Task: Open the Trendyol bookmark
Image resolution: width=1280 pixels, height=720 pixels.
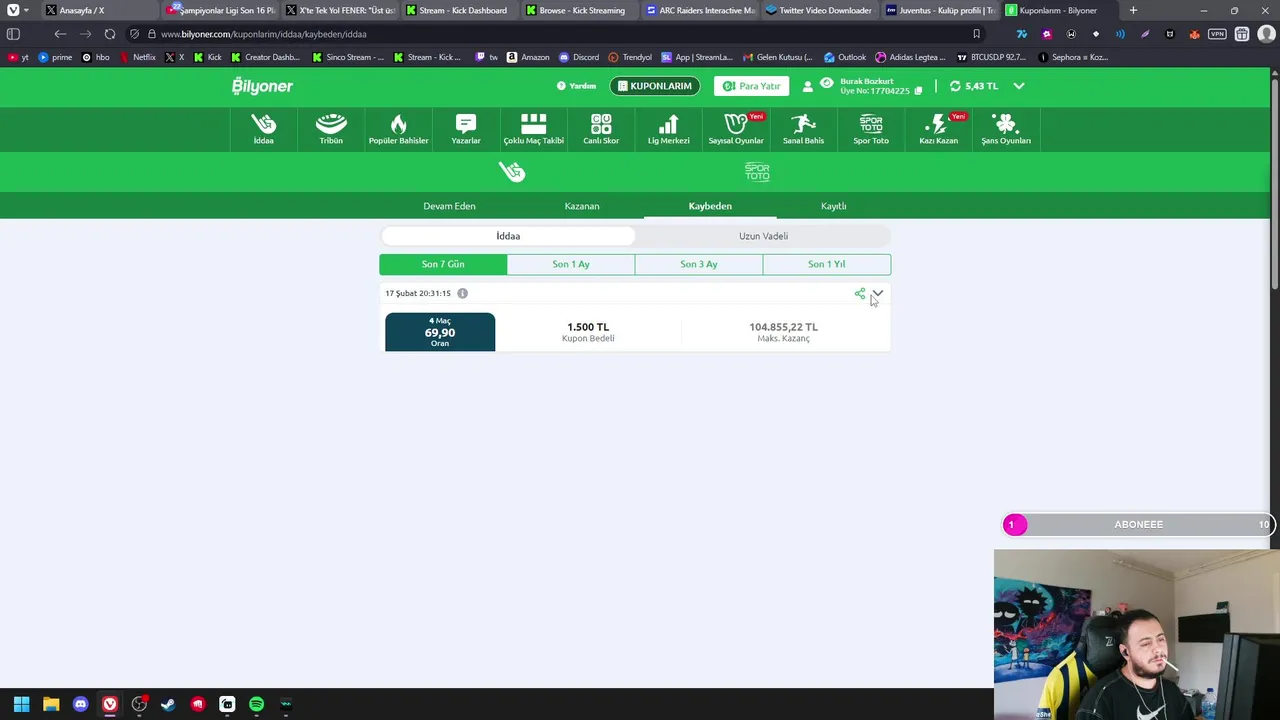Action: click(630, 57)
